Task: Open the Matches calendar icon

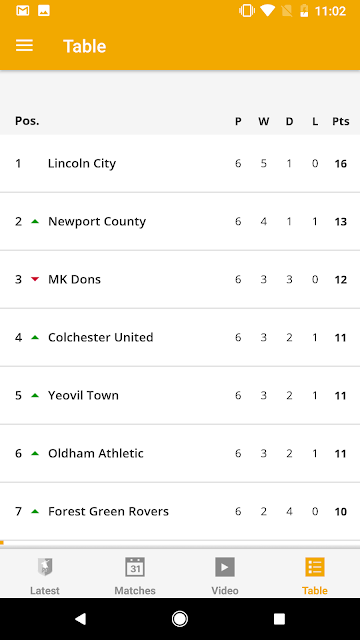Action: point(135,567)
